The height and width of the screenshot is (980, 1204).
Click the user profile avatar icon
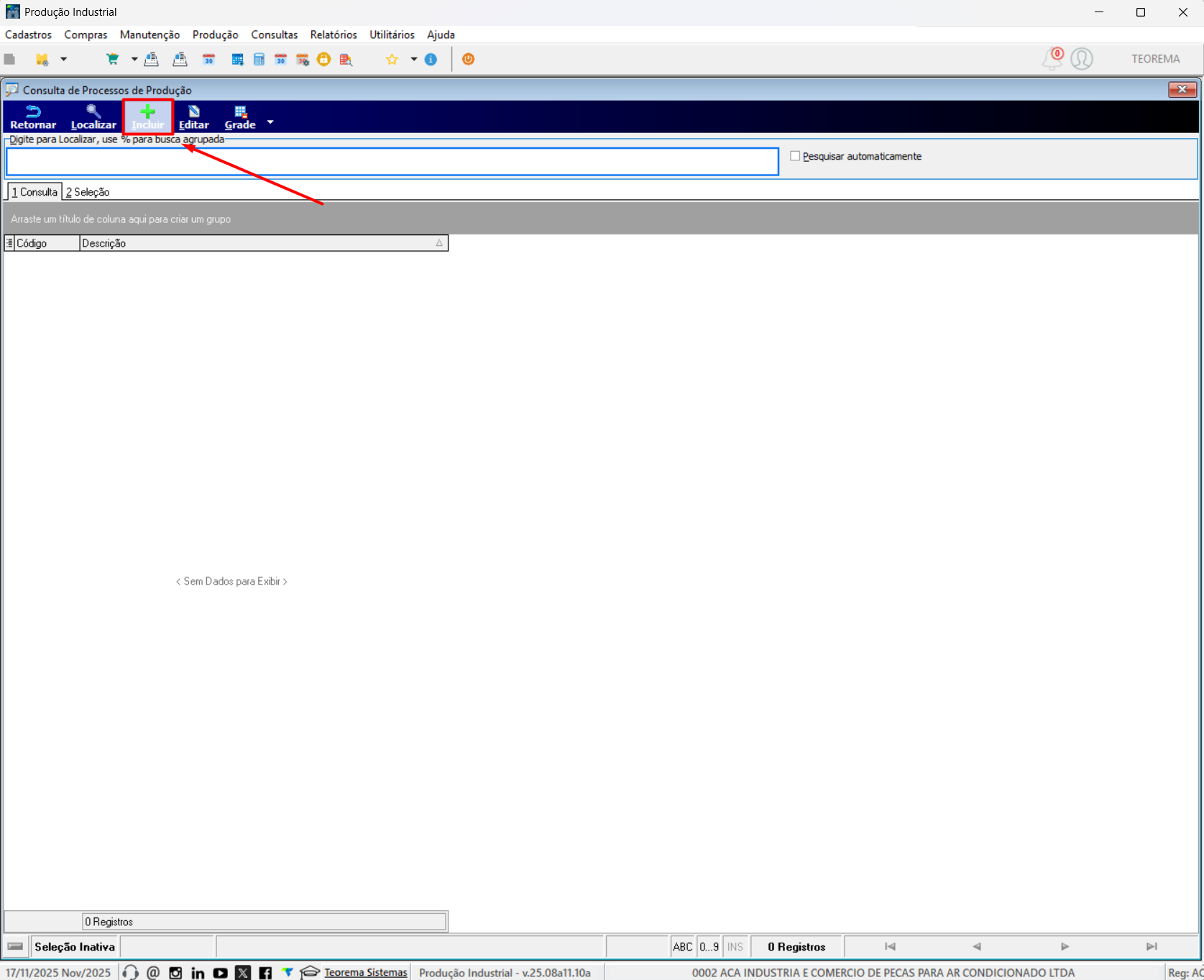point(1082,59)
